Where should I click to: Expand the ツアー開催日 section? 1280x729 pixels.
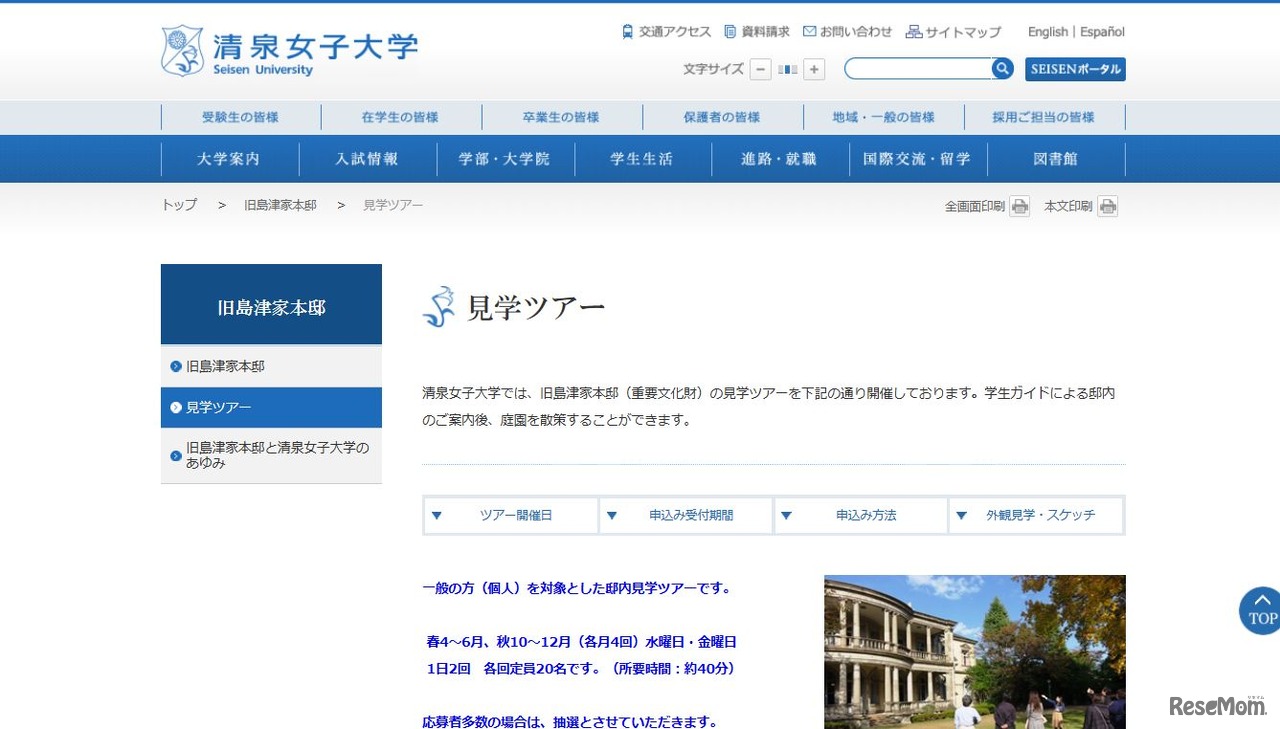click(511, 515)
